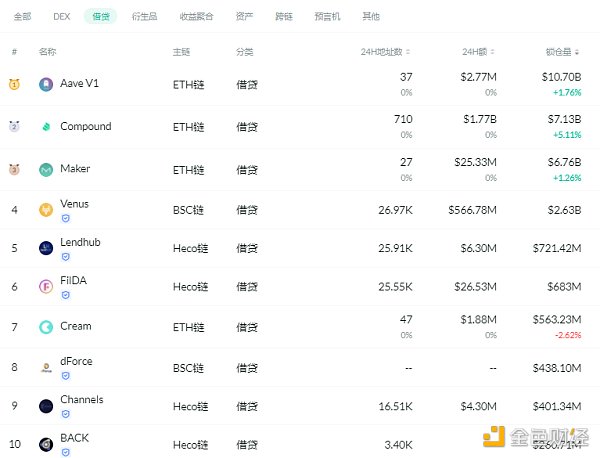
Task: Click Lendhub address count 25.91K
Action: (x=395, y=248)
